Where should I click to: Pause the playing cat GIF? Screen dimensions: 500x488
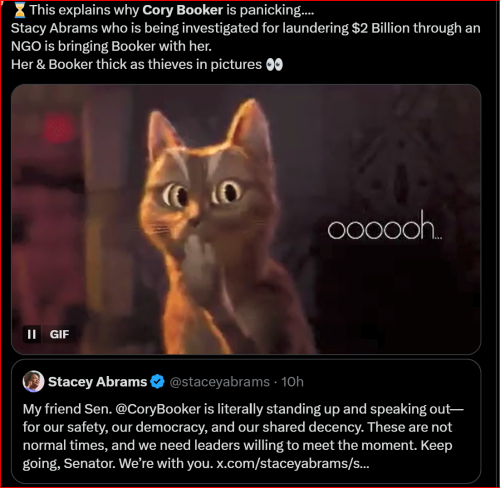32,334
